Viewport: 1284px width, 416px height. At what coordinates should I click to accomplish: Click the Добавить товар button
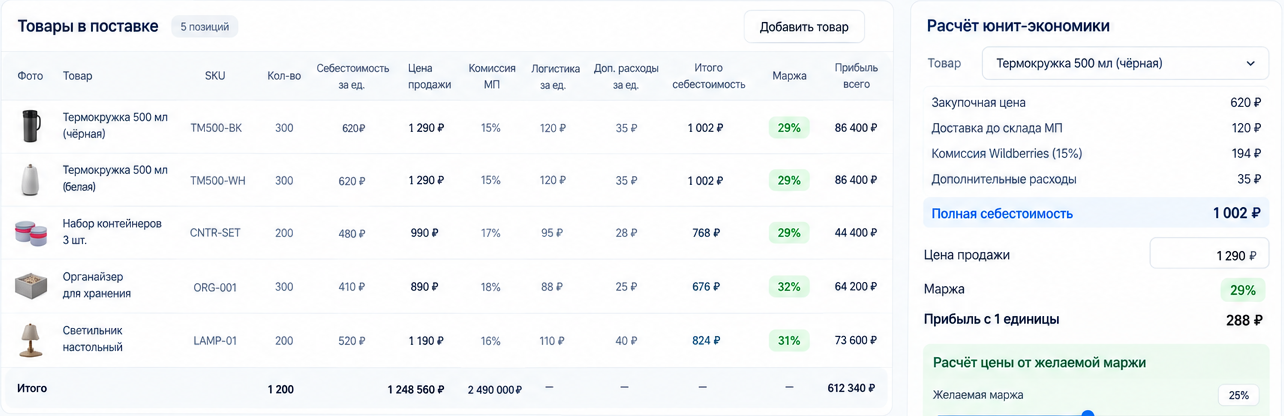click(x=804, y=27)
